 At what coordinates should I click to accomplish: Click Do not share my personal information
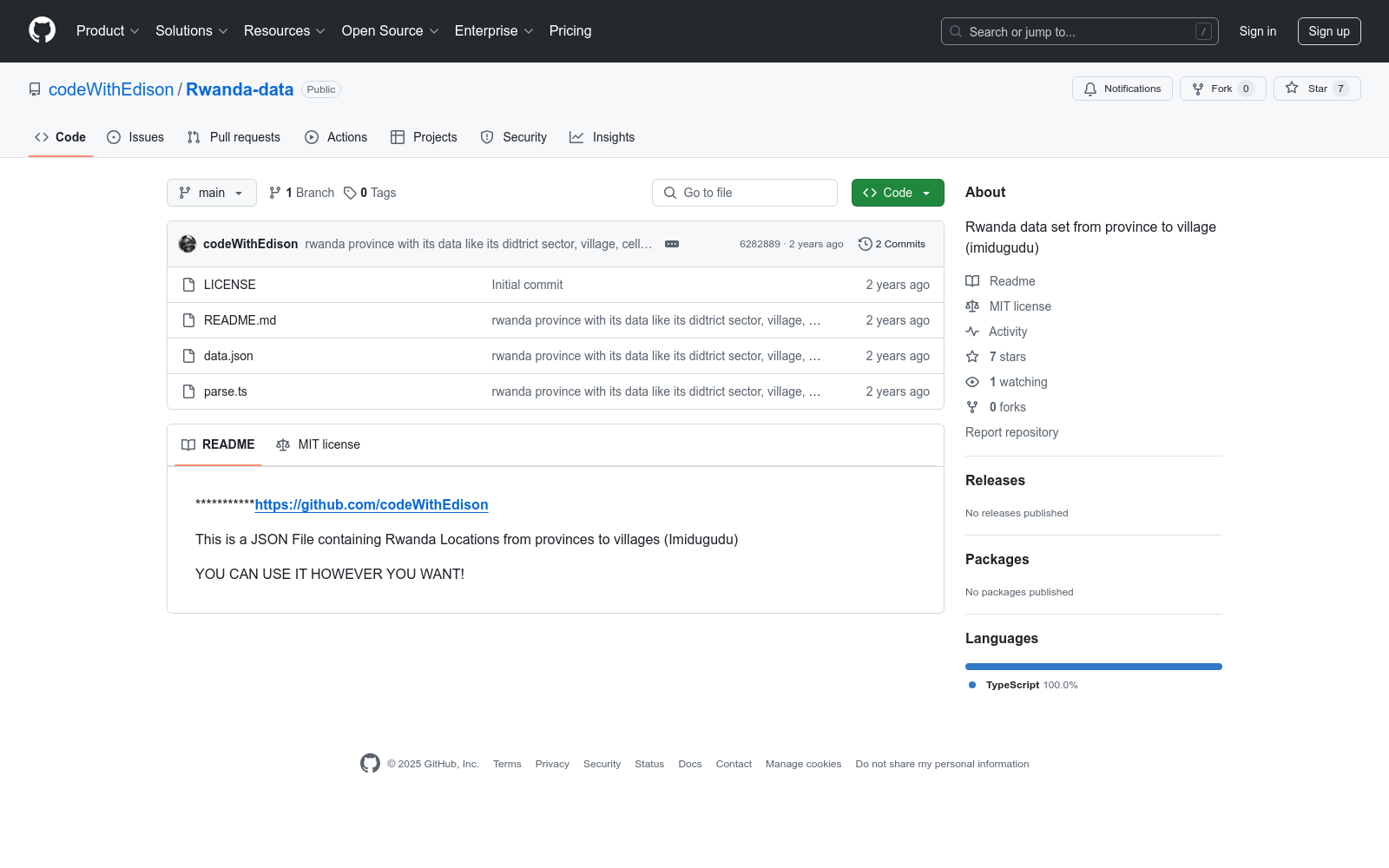coord(942,764)
